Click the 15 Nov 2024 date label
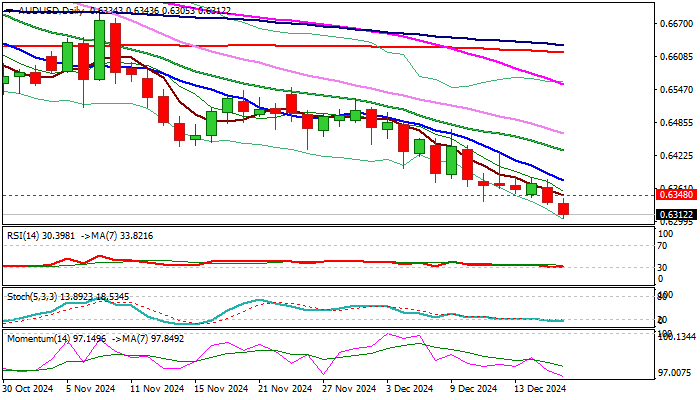The image size is (700, 400). [222, 389]
